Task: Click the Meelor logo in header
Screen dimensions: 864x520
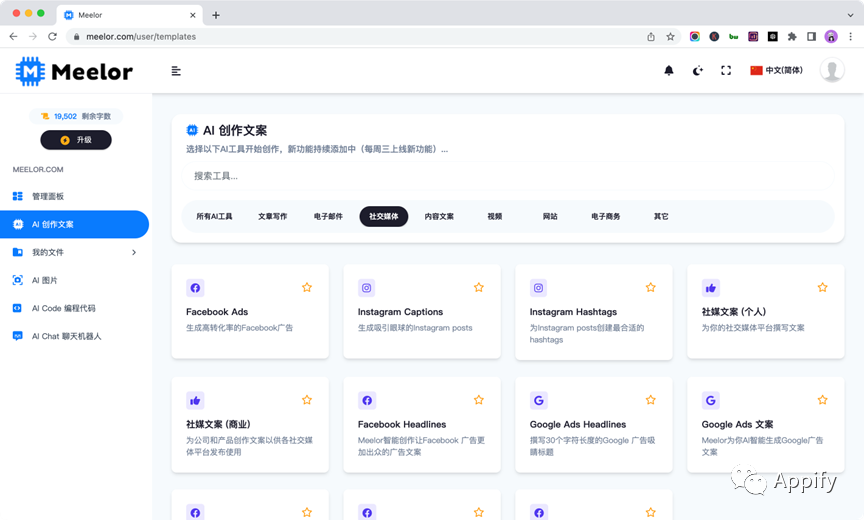Action: tap(74, 71)
